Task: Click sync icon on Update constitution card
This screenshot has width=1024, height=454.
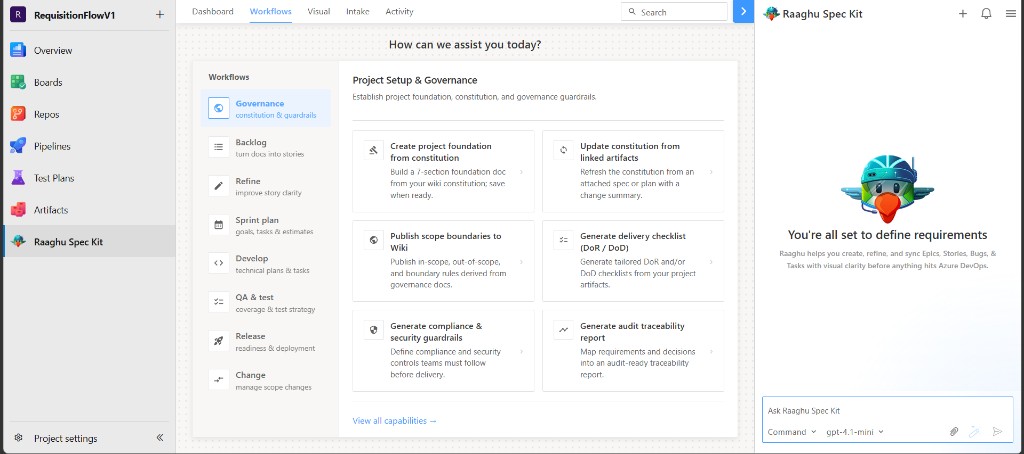Action: [563, 150]
